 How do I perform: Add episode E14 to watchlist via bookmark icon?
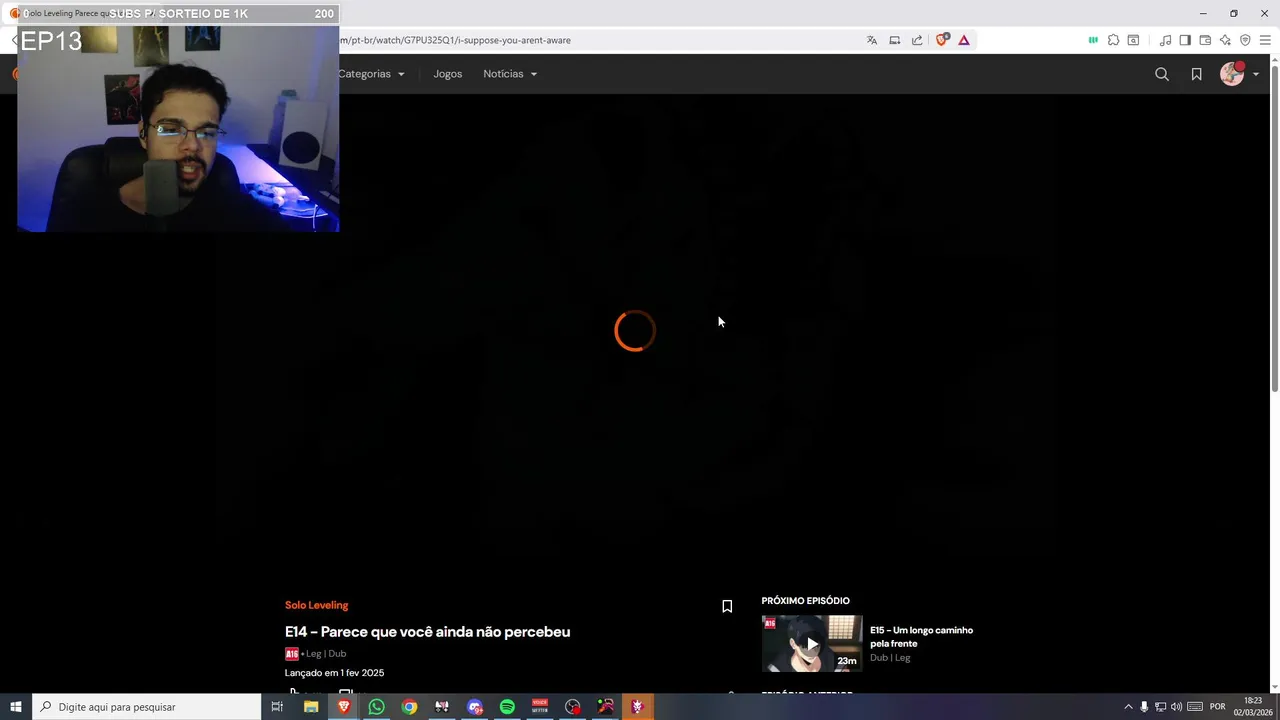coord(727,606)
